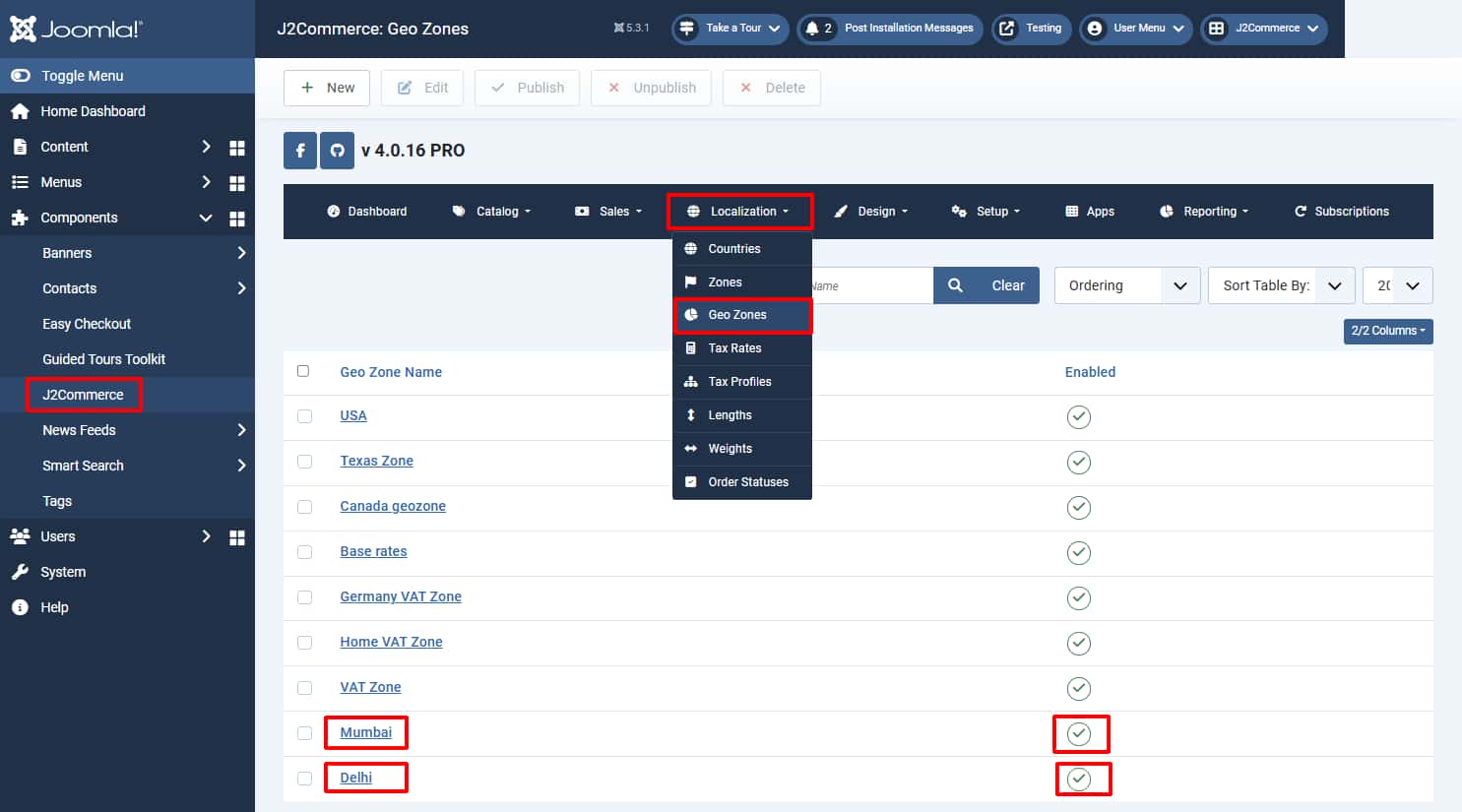Image resolution: width=1462 pixels, height=812 pixels.
Task: Toggle enabled status for Delhi
Action: 1079,780
